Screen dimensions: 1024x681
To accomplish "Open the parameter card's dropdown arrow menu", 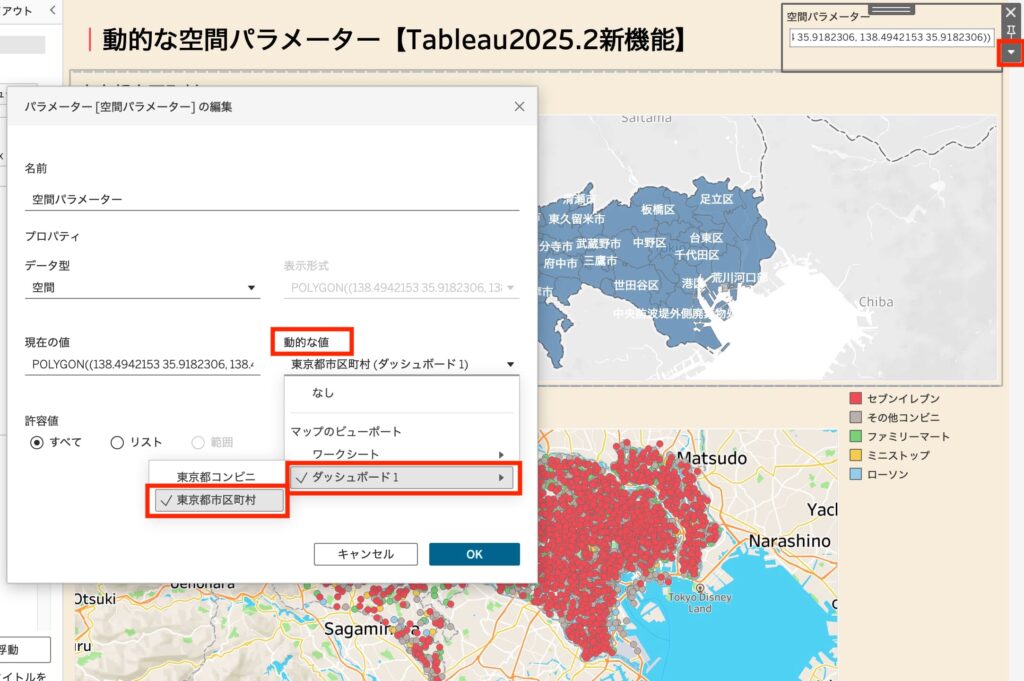I will pyautogui.click(x=1010, y=53).
